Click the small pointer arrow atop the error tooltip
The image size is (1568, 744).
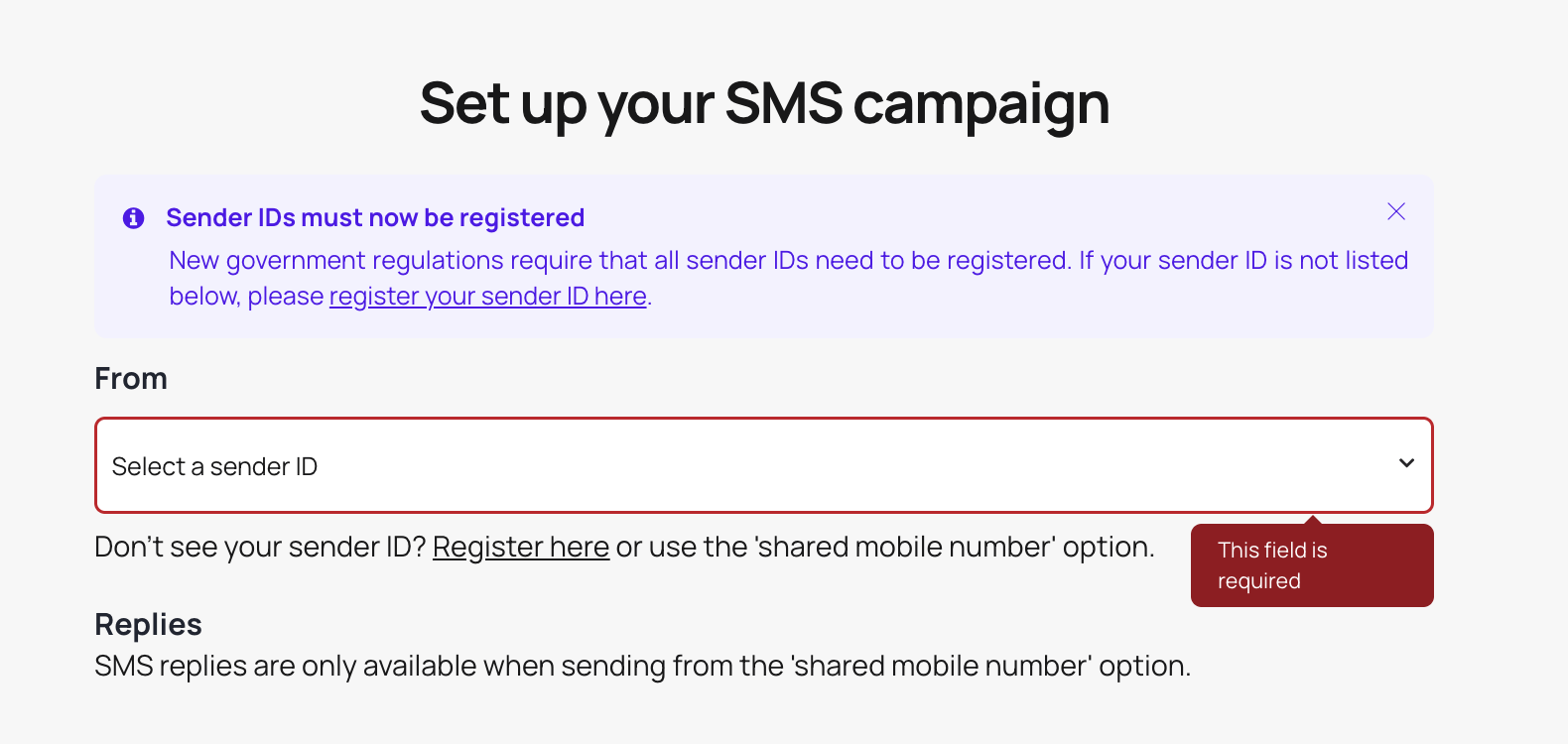coord(1313,520)
